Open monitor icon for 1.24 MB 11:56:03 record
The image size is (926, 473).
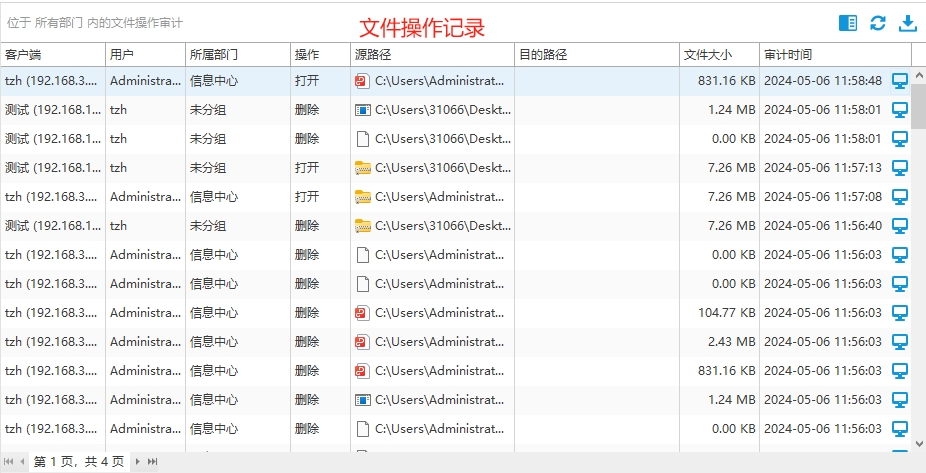(899, 400)
